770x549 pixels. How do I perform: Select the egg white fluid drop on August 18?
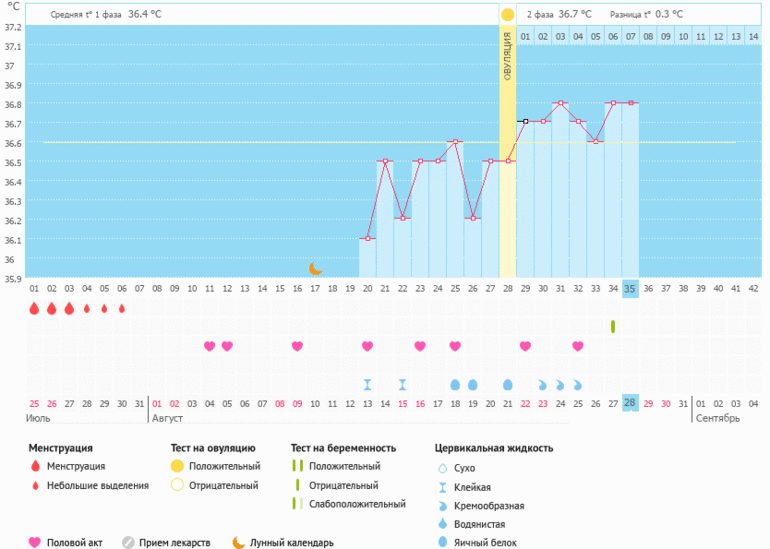pyautogui.click(x=455, y=384)
